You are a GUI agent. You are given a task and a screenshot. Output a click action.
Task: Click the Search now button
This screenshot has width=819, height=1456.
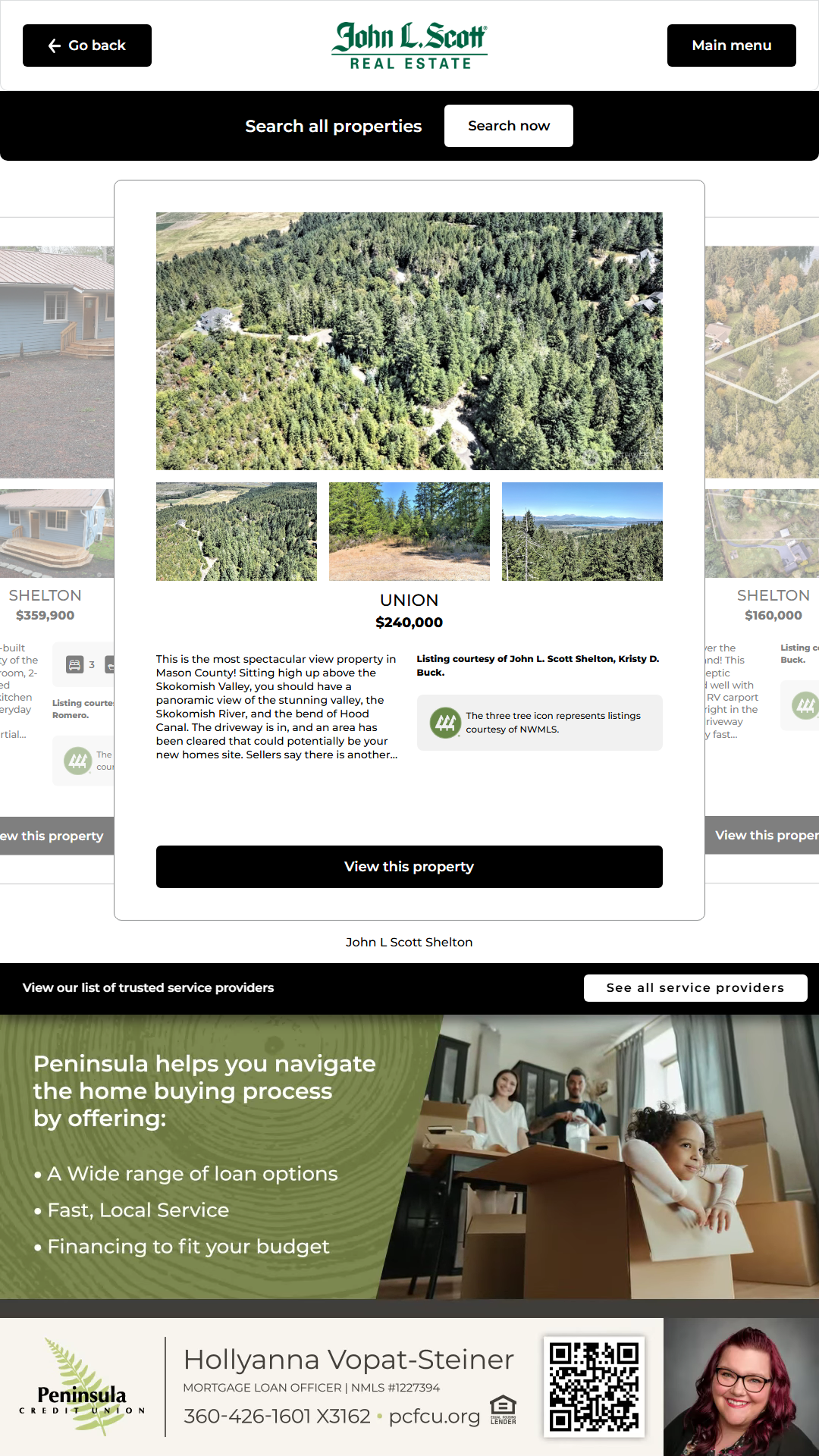coord(509,126)
